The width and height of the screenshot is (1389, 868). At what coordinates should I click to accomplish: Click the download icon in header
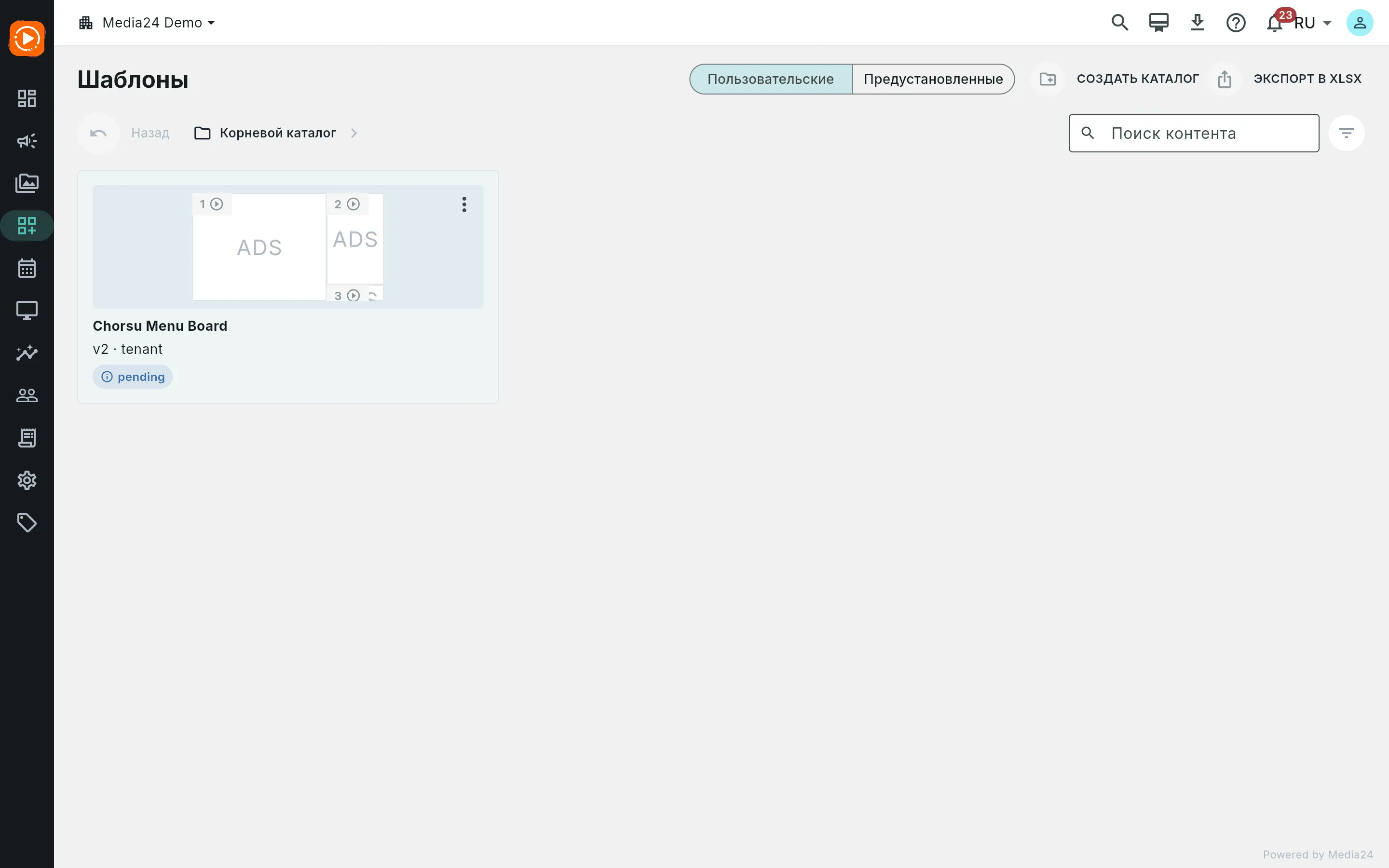(1198, 23)
